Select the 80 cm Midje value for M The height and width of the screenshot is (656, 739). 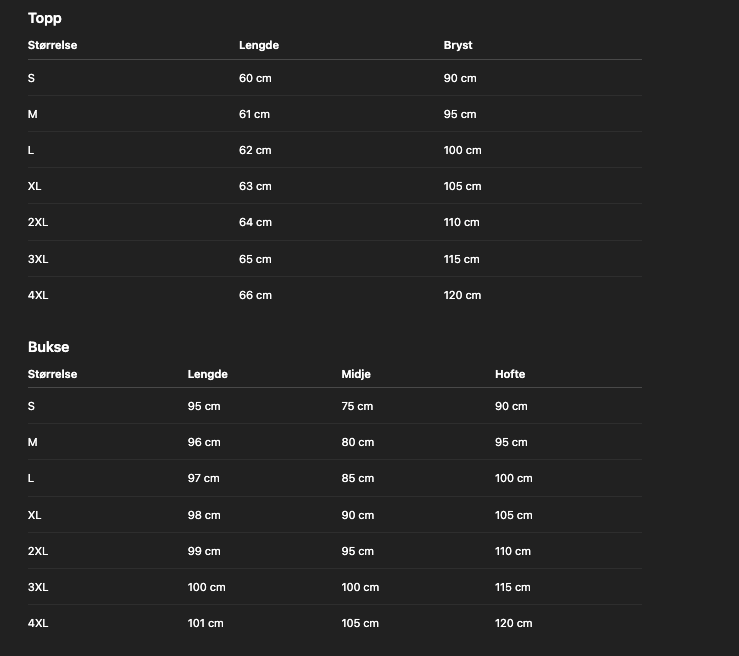point(357,442)
